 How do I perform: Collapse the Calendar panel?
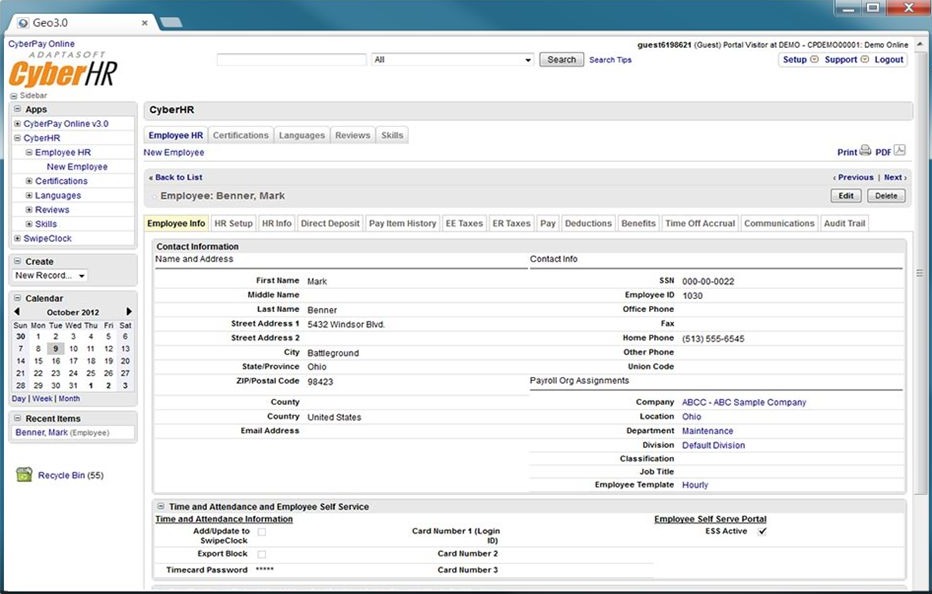click(x=17, y=298)
